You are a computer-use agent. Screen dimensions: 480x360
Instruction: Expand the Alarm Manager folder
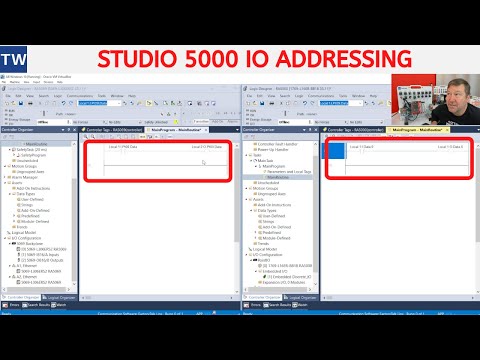click(5, 177)
